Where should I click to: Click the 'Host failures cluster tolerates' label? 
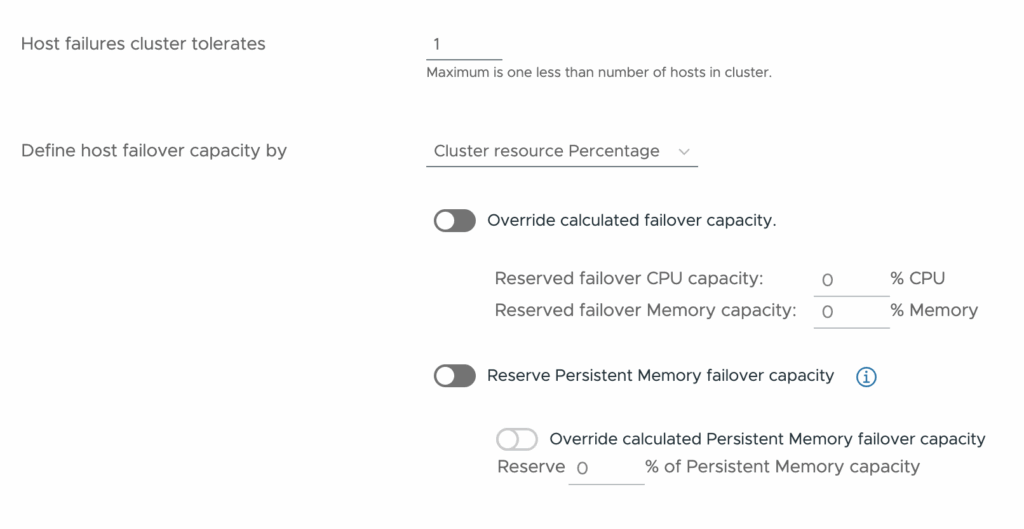(x=143, y=44)
